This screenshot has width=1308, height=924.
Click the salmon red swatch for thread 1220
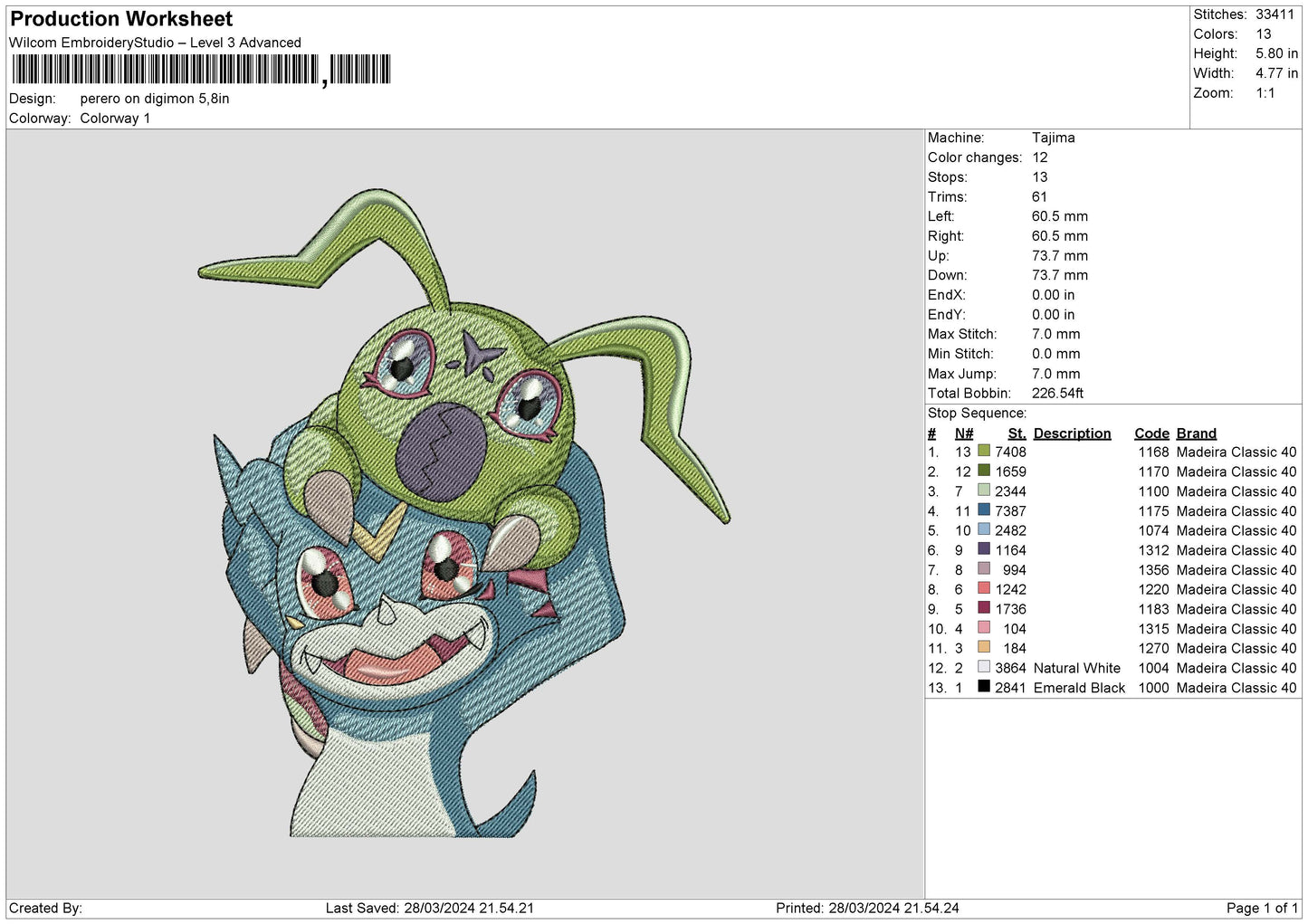984,588
